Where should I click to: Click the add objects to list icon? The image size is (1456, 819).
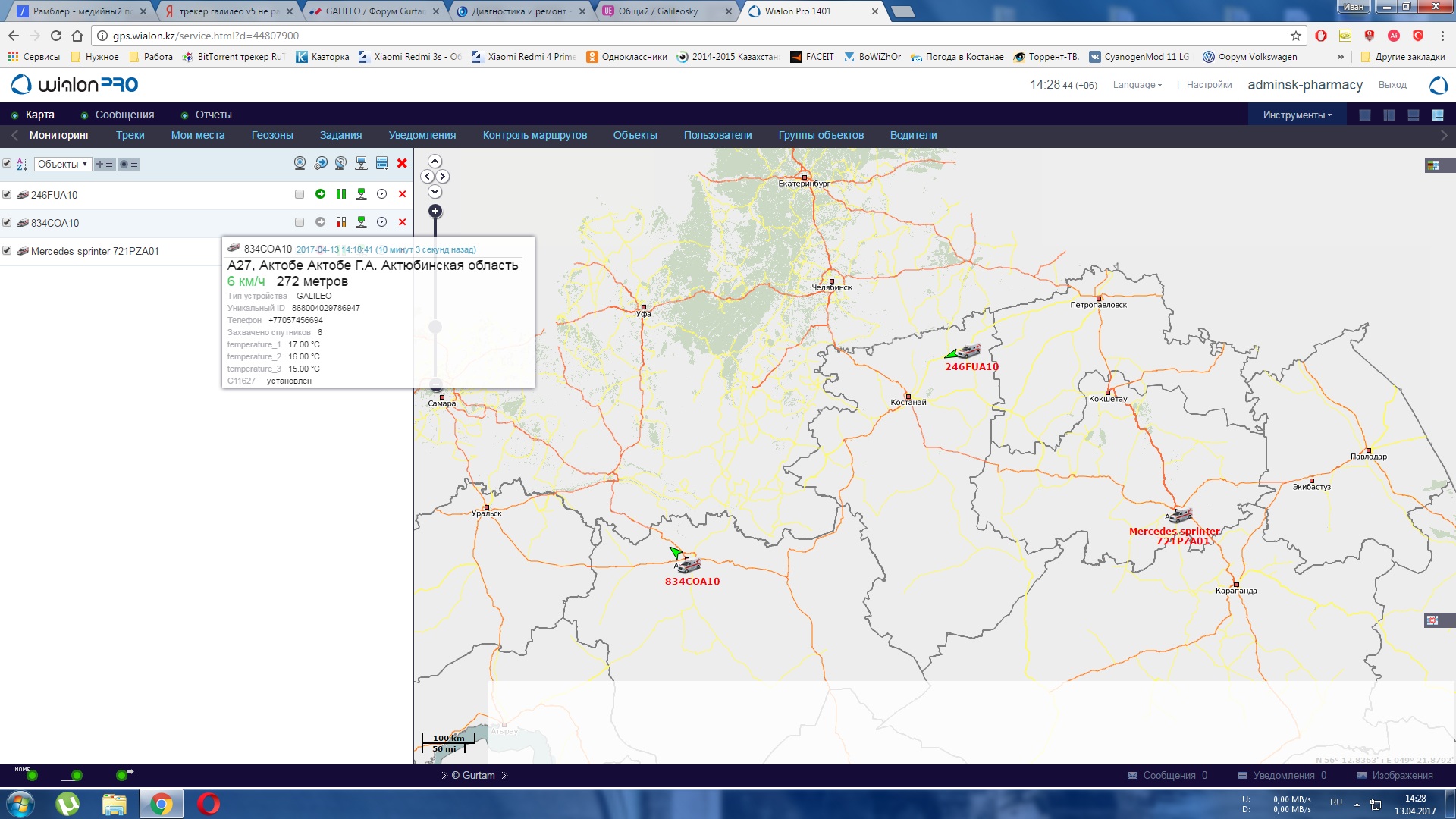pos(105,165)
